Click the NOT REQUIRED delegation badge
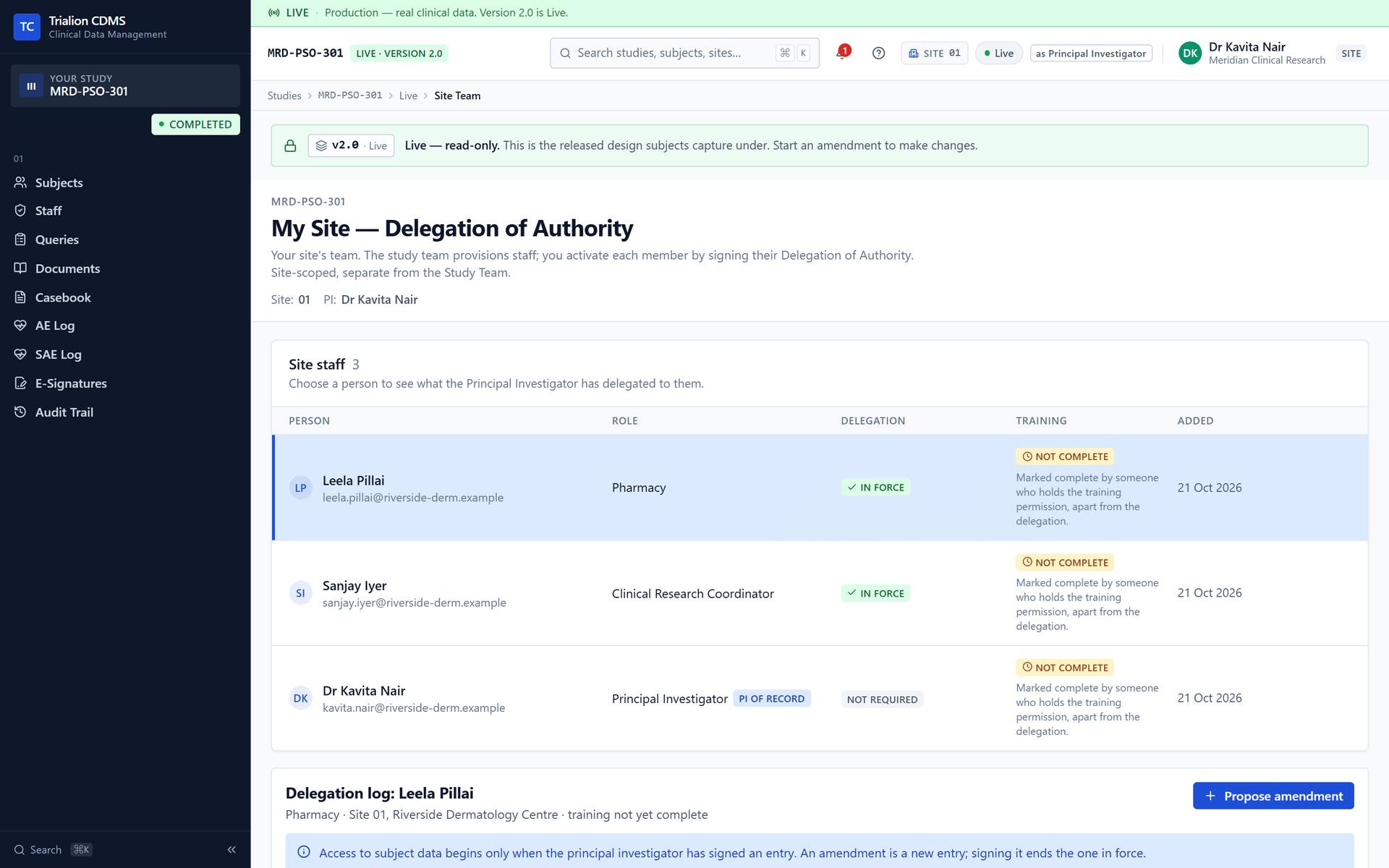Screen dimensions: 1389x868 click(x=882, y=699)
